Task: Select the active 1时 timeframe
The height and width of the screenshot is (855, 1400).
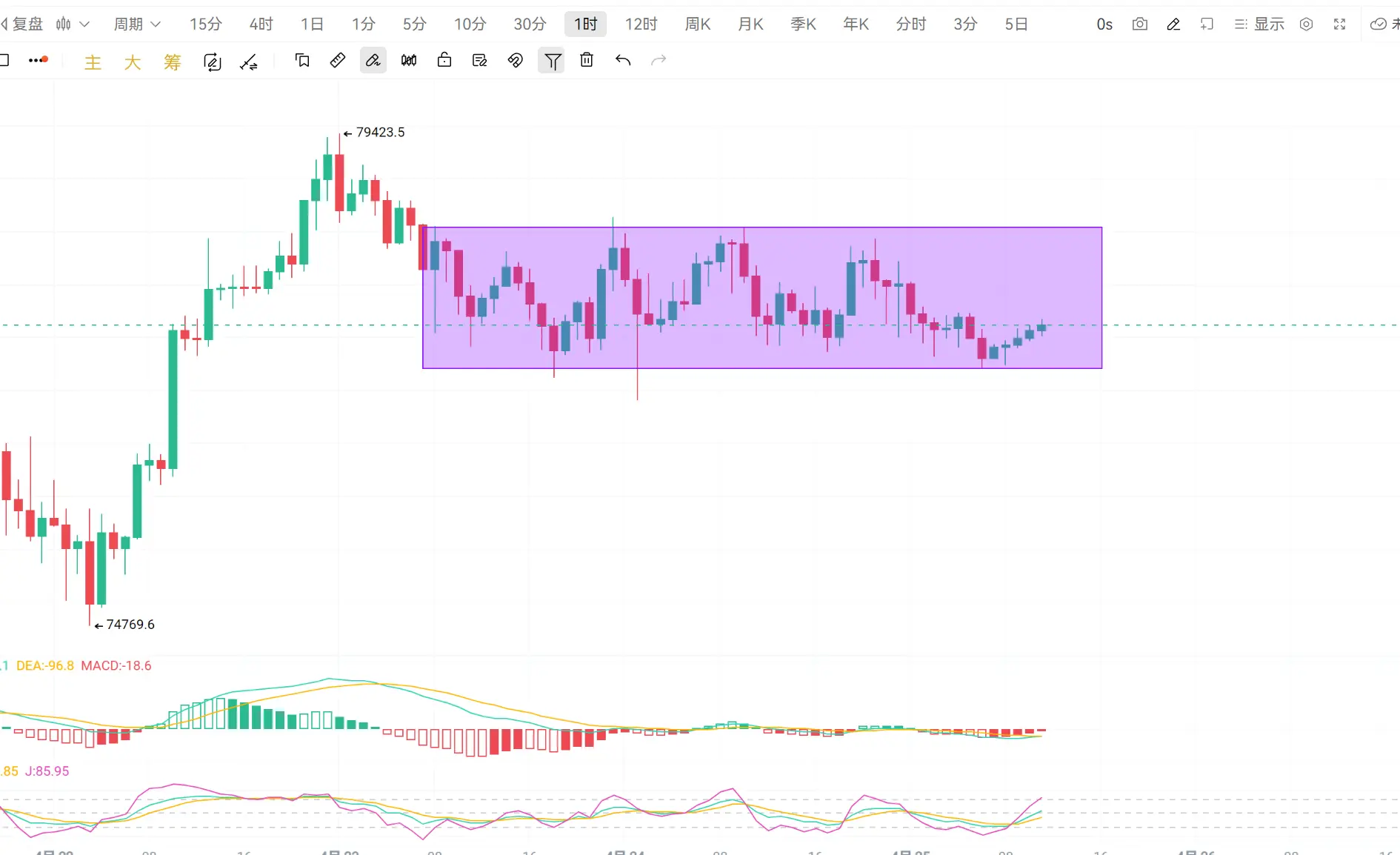Action: click(x=585, y=24)
